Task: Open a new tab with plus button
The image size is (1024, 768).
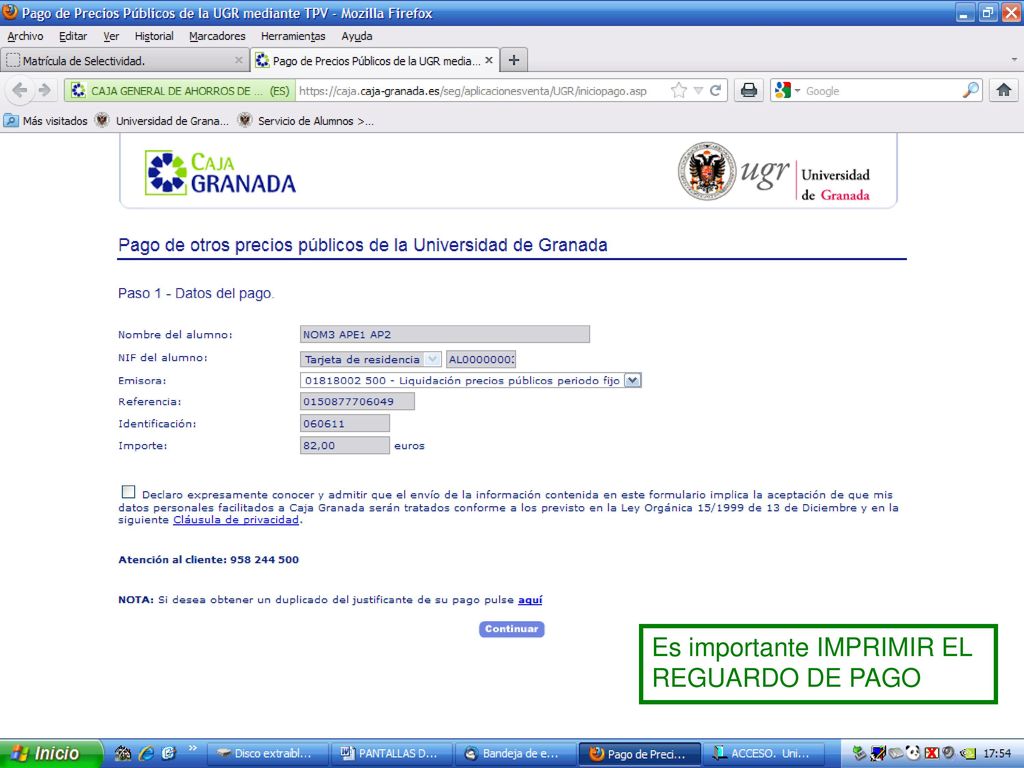Action: pyautogui.click(x=514, y=60)
